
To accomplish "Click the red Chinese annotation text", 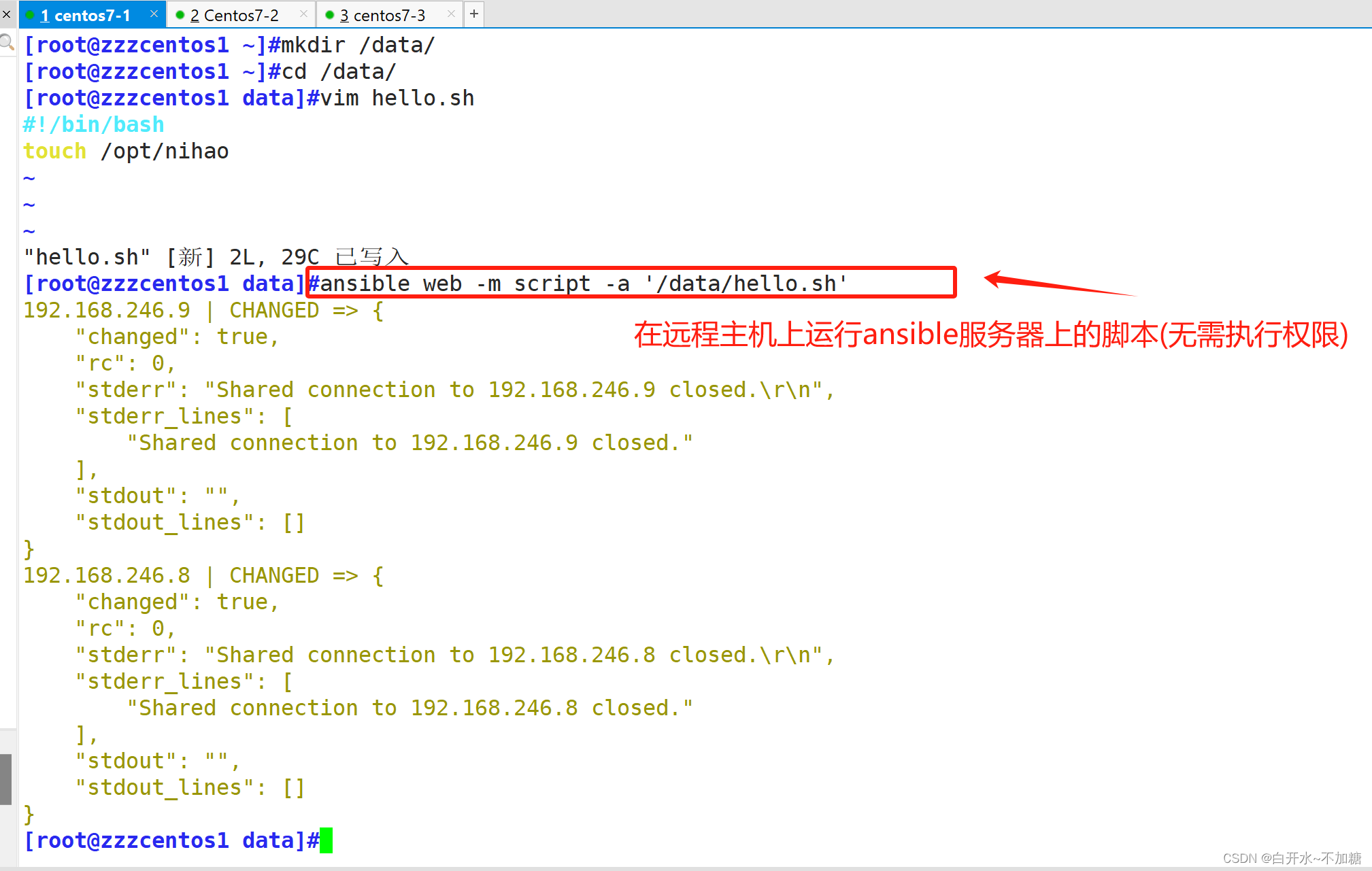I will 990,335.
